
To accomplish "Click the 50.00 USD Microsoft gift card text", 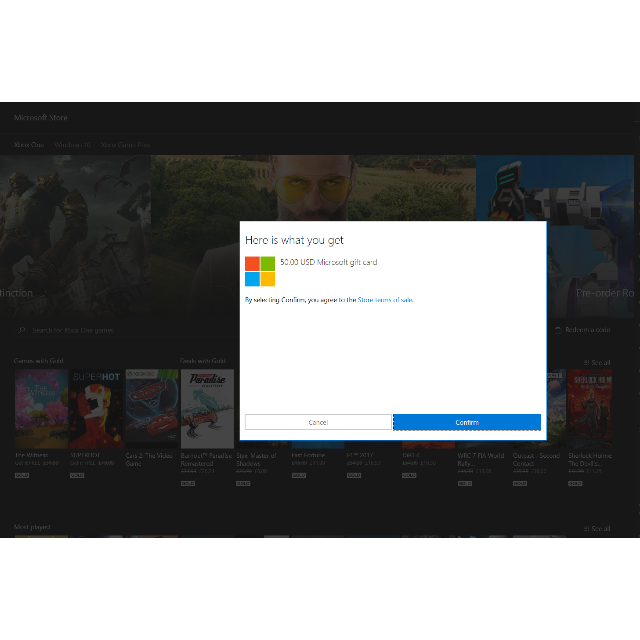I will coord(329,262).
